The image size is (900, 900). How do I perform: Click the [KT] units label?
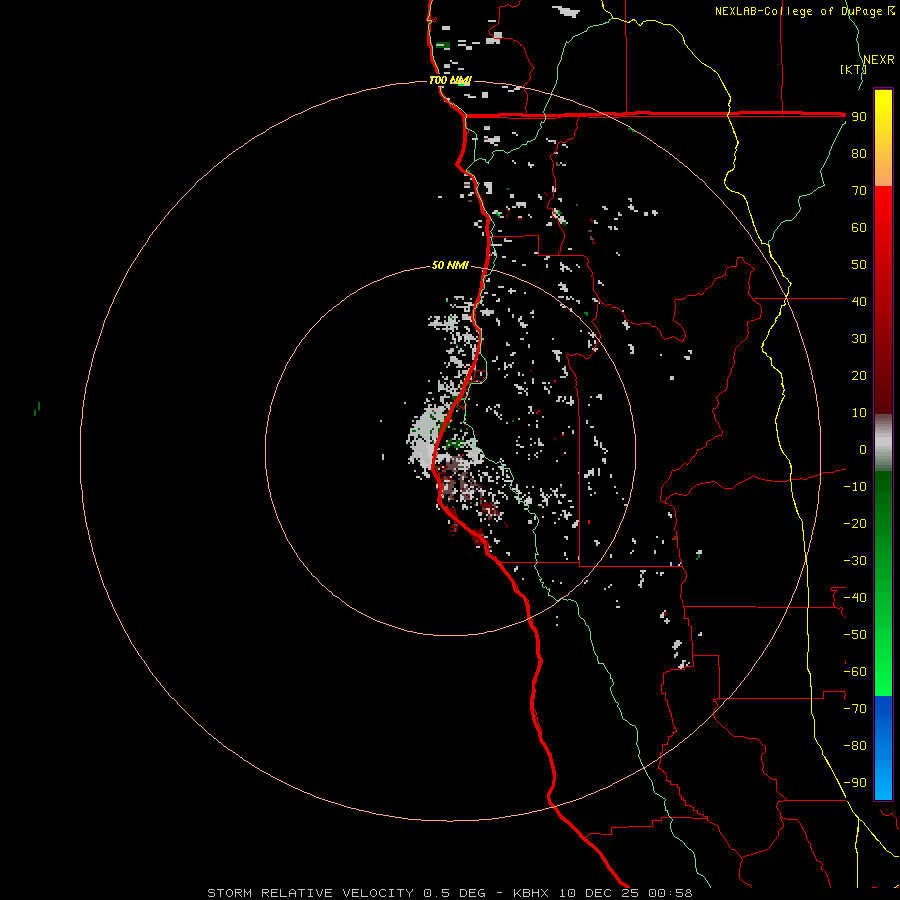853,69
